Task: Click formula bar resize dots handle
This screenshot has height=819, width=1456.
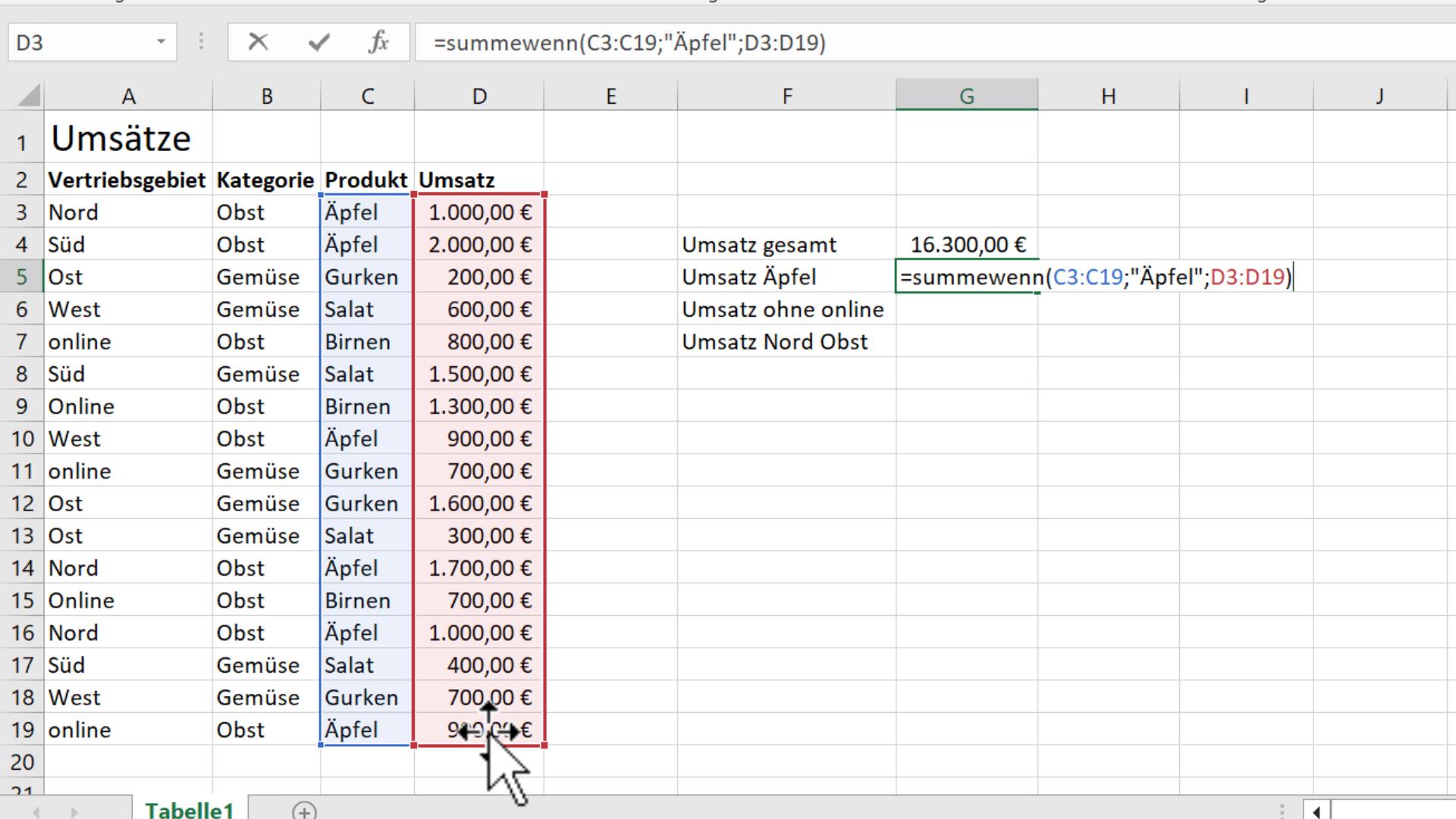Action: pos(201,42)
